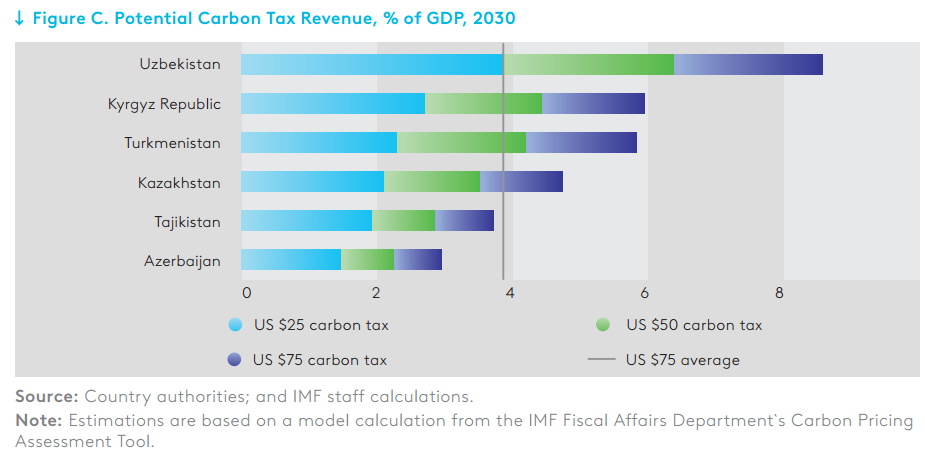Click the bold 'Source:' label

click(47, 396)
